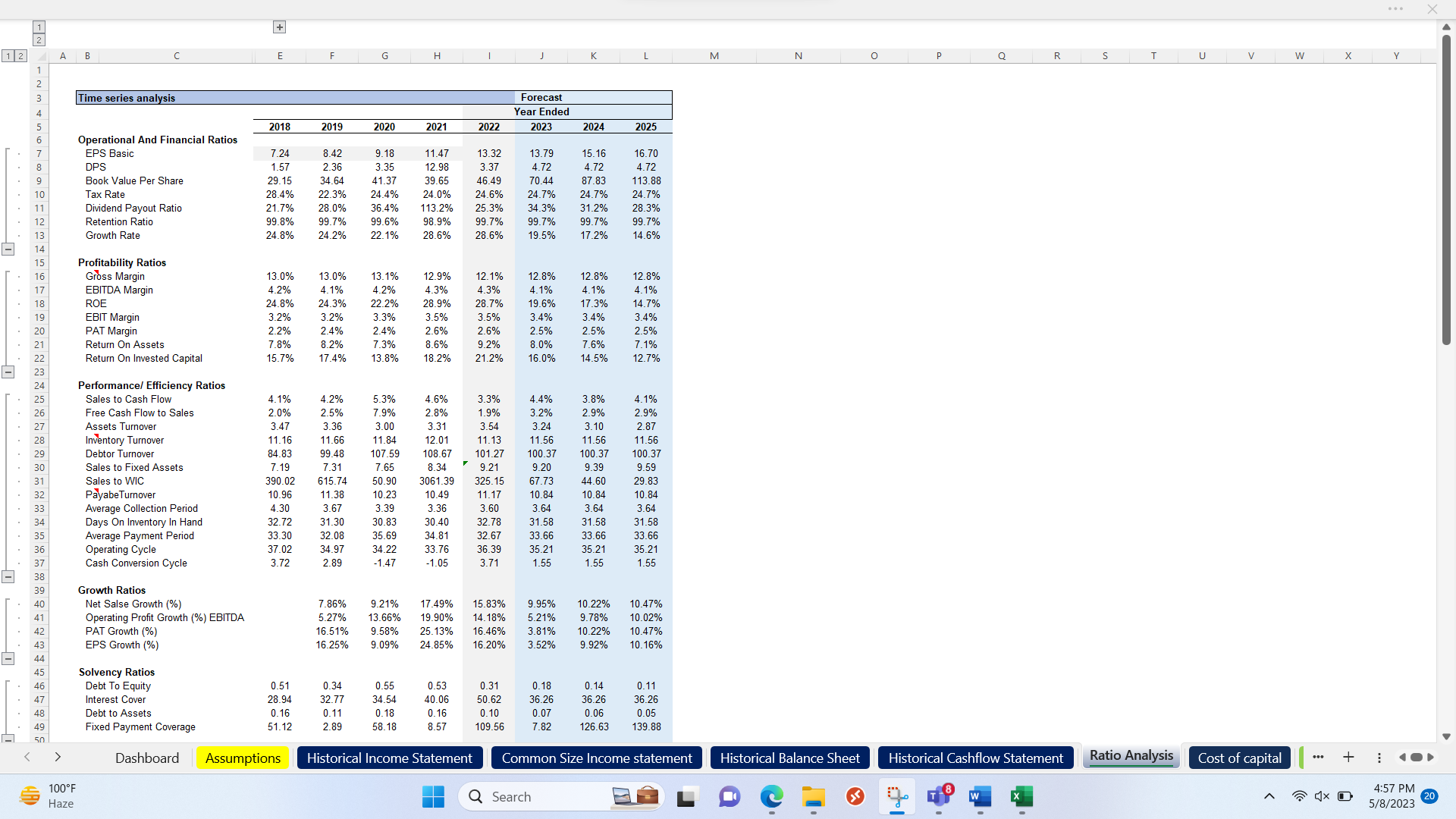1456x819 pixels.
Task: Open the sheet options vertical ellipsis icon
Action: pyautogui.click(x=1379, y=758)
